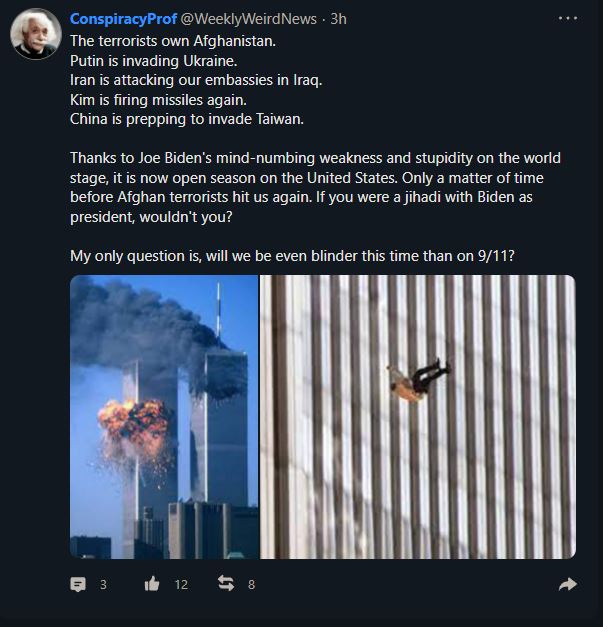This screenshot has height=627, width=603.
Task: Click the comment count of 3
Action: (103, 585)
